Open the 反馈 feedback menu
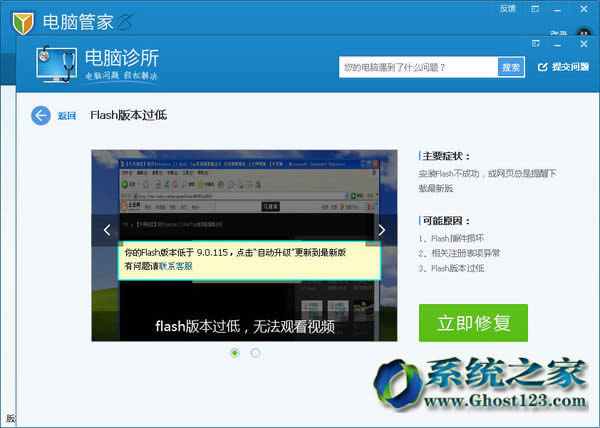 [x=507, y=8]
